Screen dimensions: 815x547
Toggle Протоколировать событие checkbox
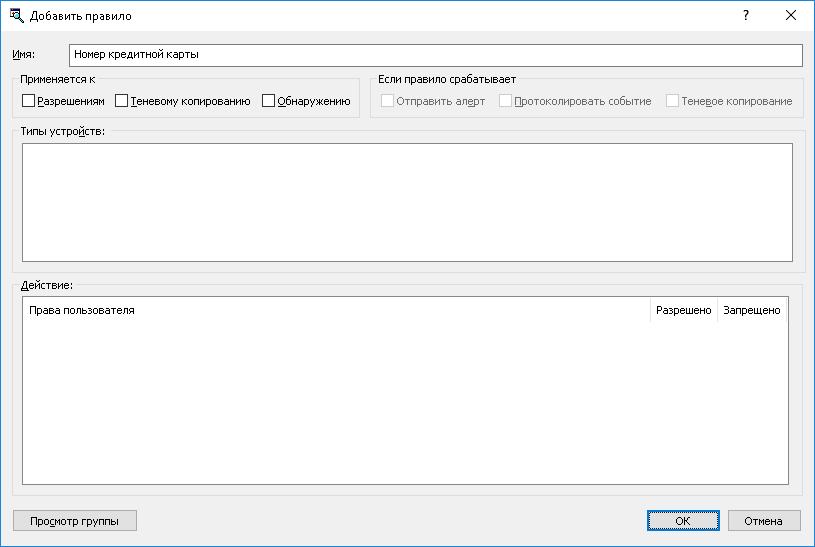point(506,101)
